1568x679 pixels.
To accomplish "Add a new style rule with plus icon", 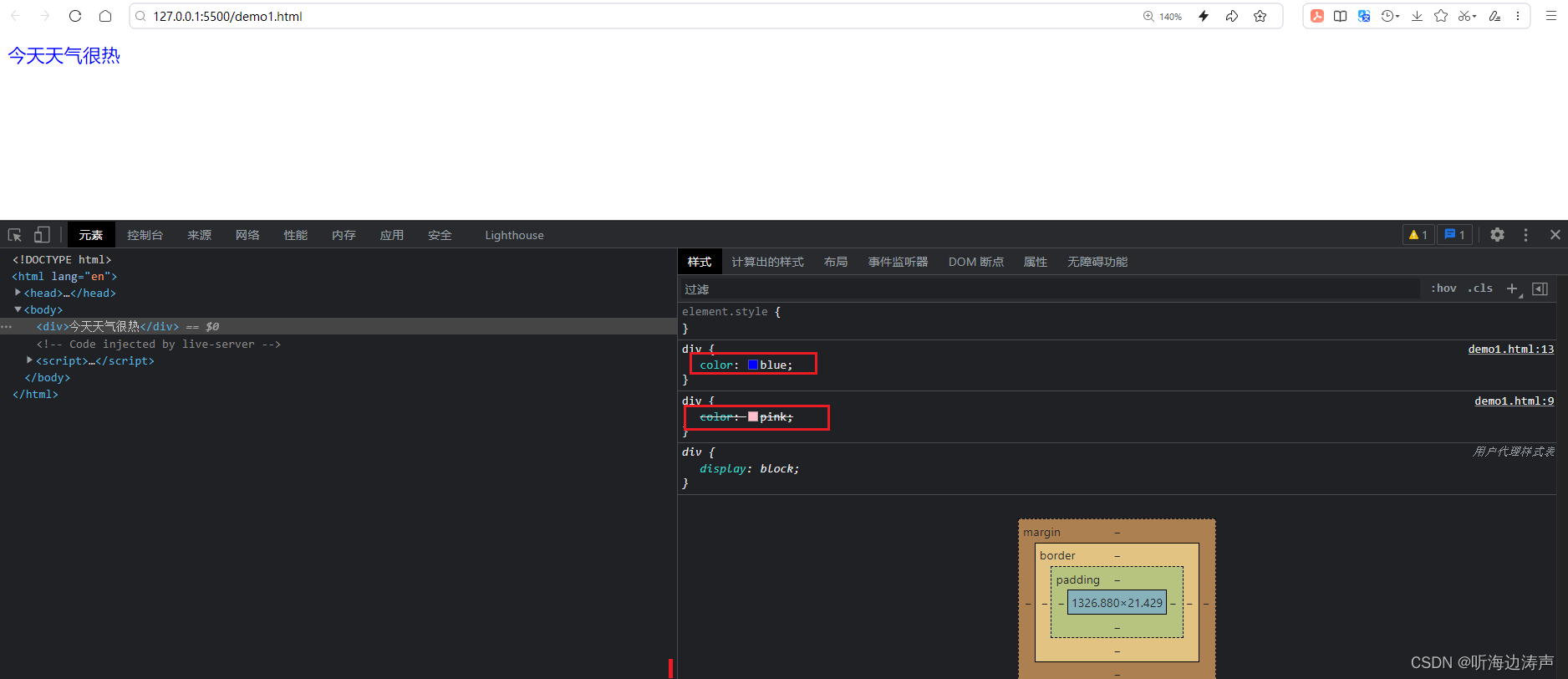I will coord(1513,288).
